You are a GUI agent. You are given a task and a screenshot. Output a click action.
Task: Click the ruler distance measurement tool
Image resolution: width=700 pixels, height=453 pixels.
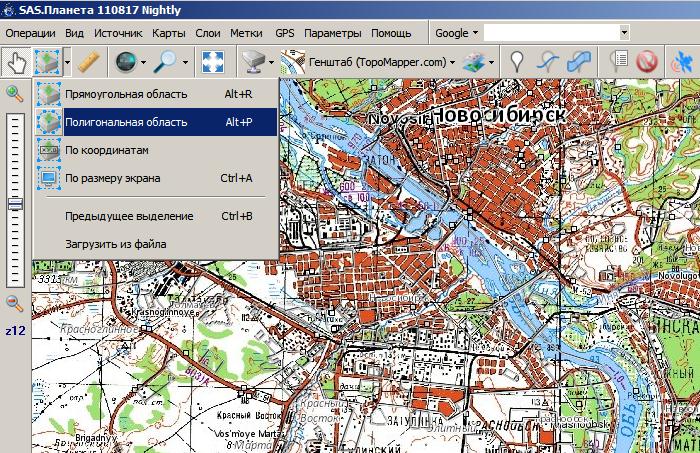click(x=88, y=62)
